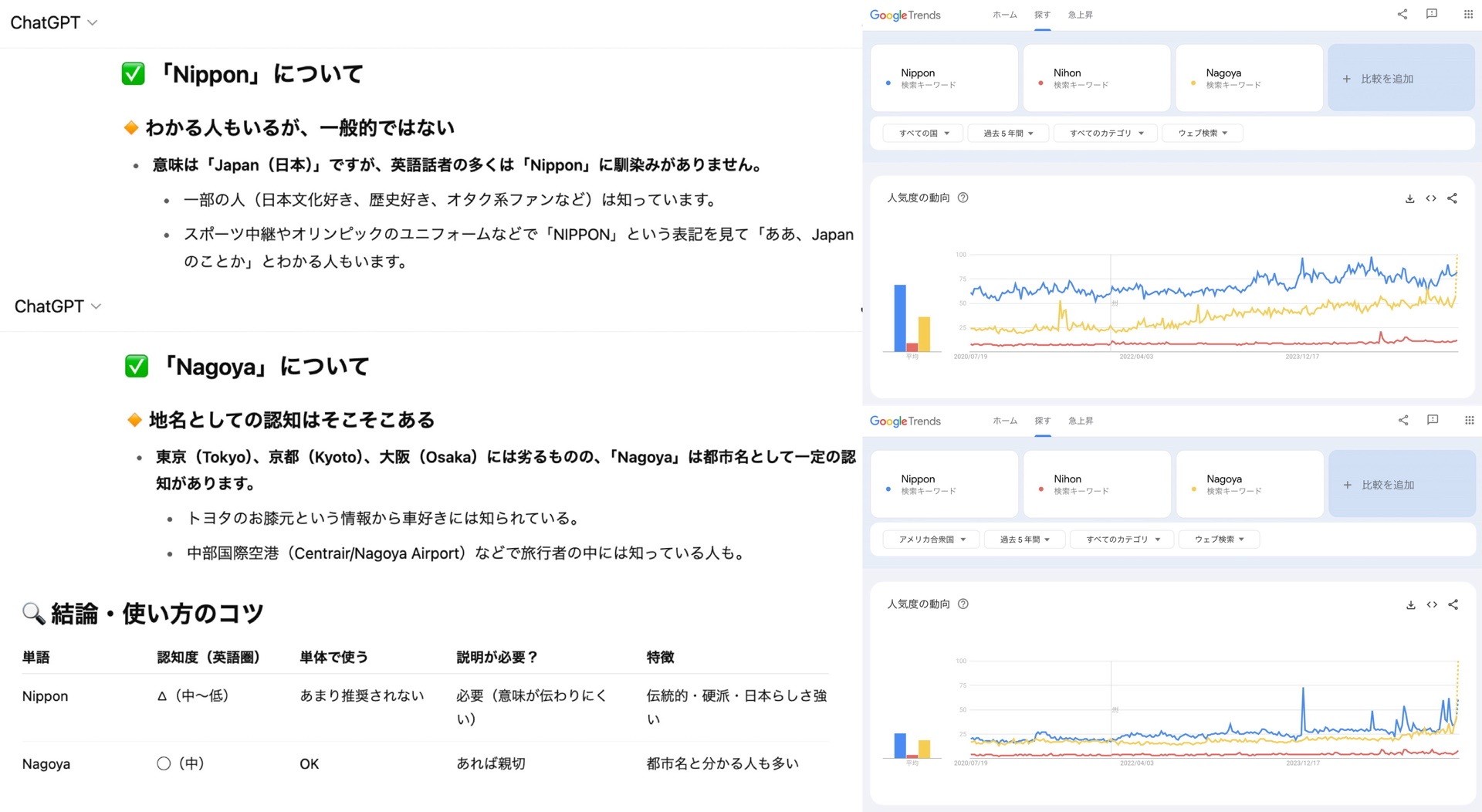Open すべての国 region dropdown
Screen dimensions: 1482x812
click(923, 133)
